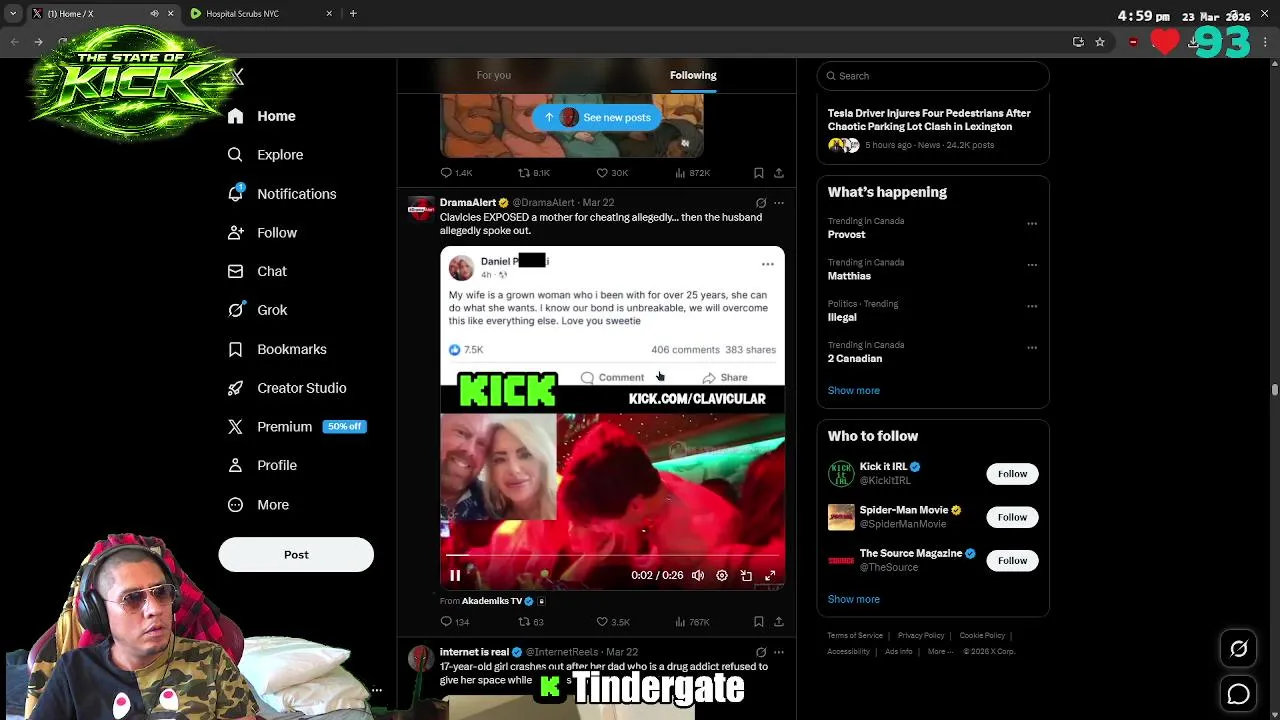Open options for 2 Canadian trend
This screenshot has height=720, width=1280.
point(1032,348)
